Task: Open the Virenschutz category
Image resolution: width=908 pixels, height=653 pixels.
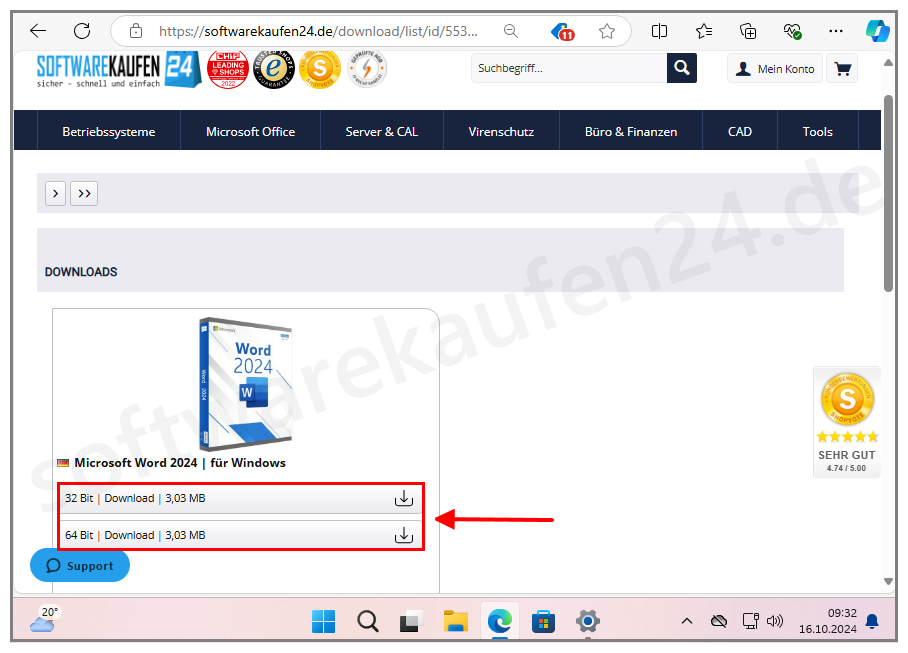Action: 501,131
